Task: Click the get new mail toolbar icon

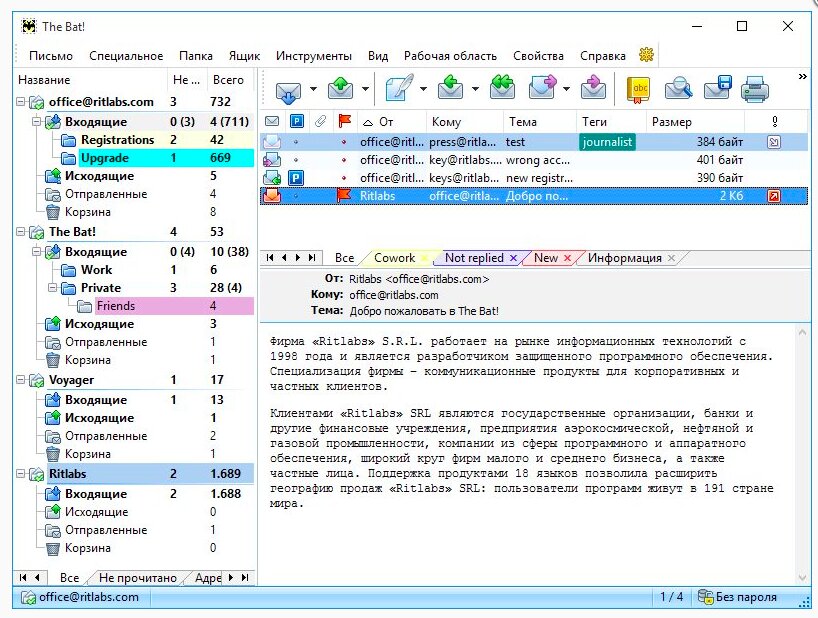Action: point(287,90)
